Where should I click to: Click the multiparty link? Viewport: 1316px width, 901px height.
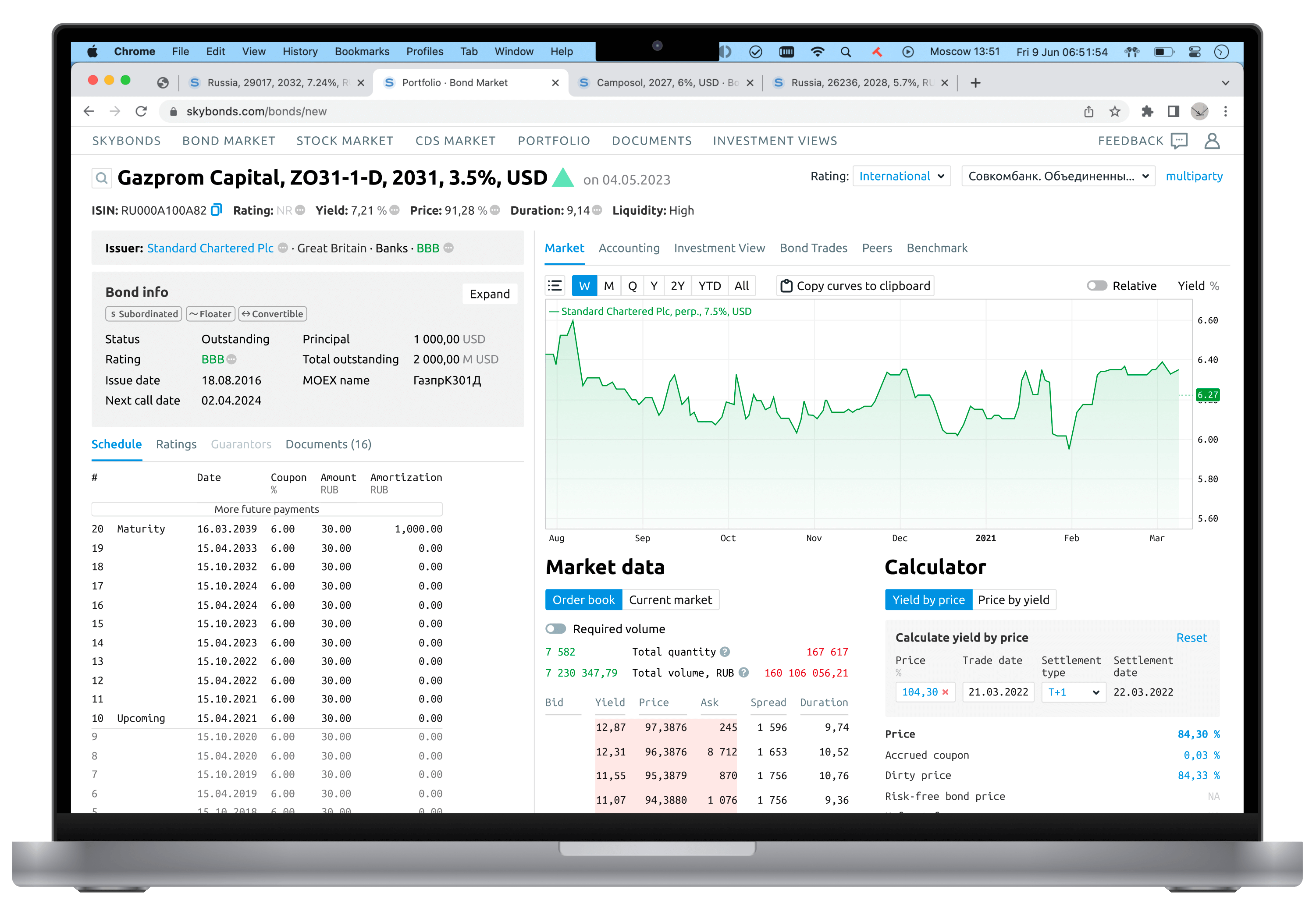coord(1194,176)
